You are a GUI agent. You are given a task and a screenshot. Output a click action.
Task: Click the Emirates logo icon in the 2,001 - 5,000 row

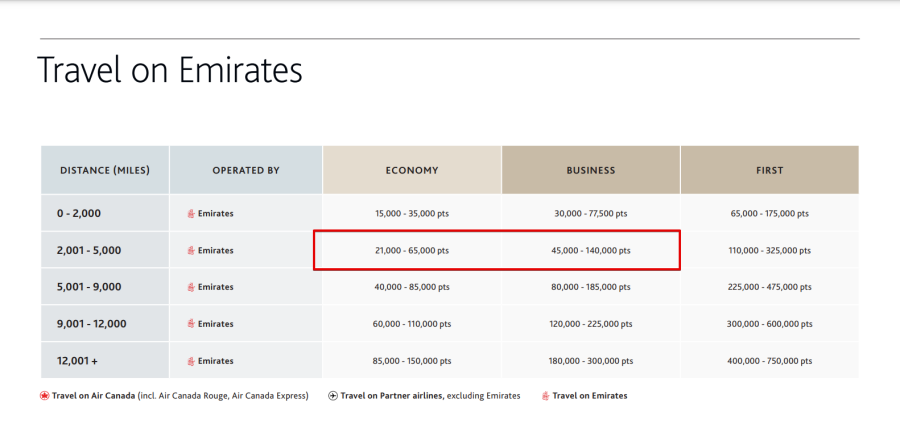(192, 250)
